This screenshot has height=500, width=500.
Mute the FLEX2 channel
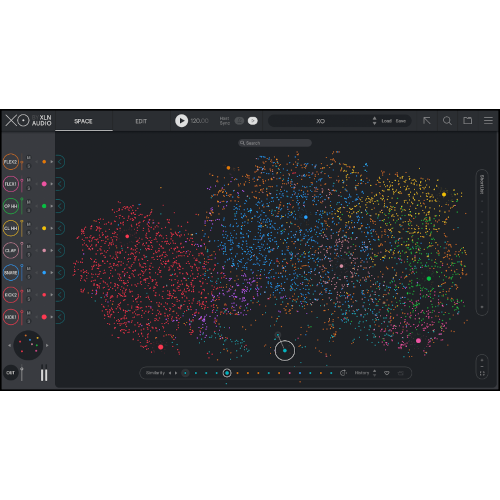click(x=29, y=158)
